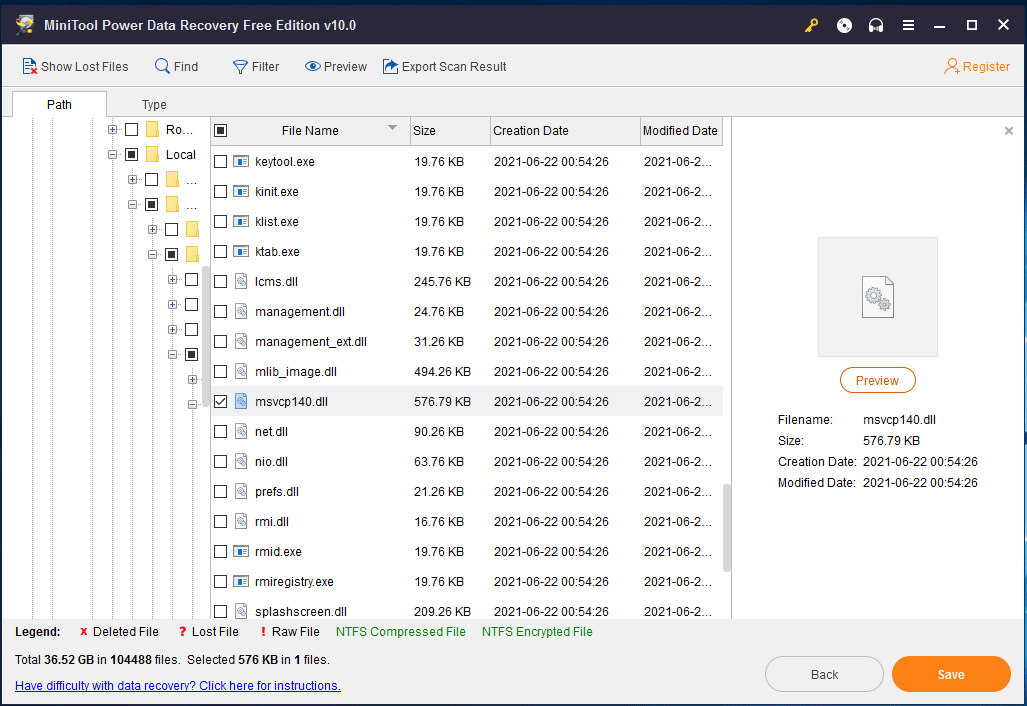This screenshot has height=706, width=1027.
Task: Click the kinit.exe file icon
Action: pos(241,191)
